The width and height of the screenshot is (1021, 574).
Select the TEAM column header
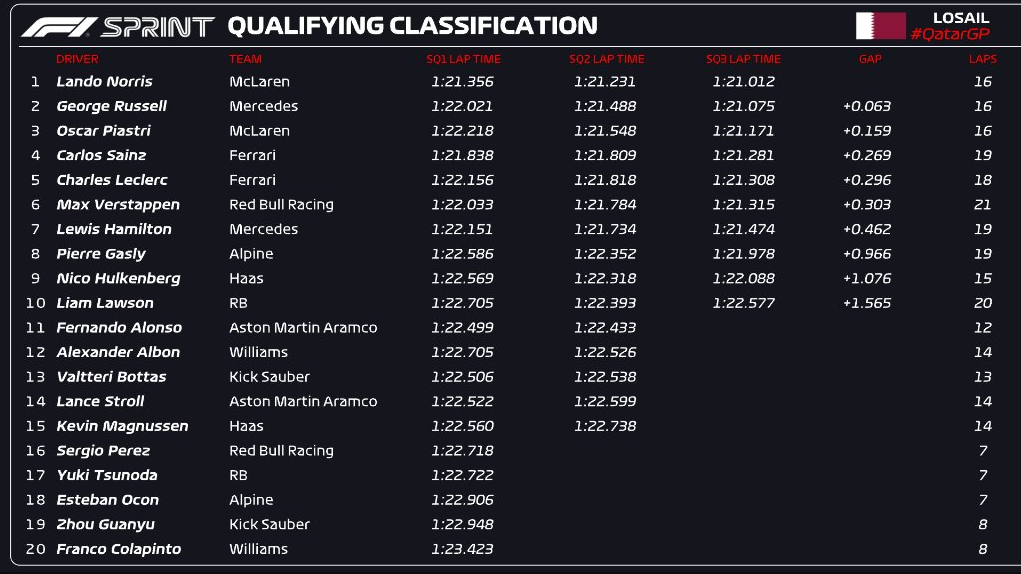(245, 59)
